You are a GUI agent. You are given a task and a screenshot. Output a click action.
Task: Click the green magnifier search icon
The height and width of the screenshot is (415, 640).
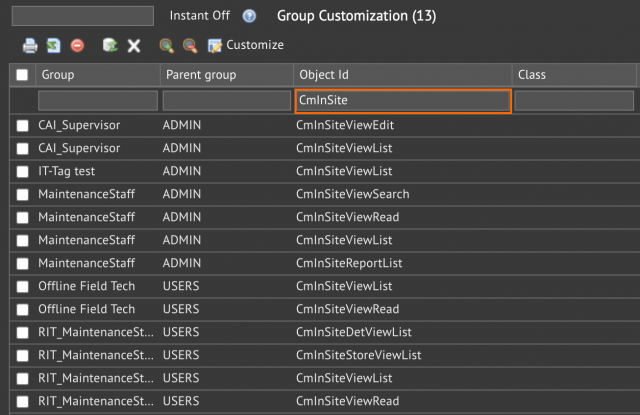coord(166,45)
